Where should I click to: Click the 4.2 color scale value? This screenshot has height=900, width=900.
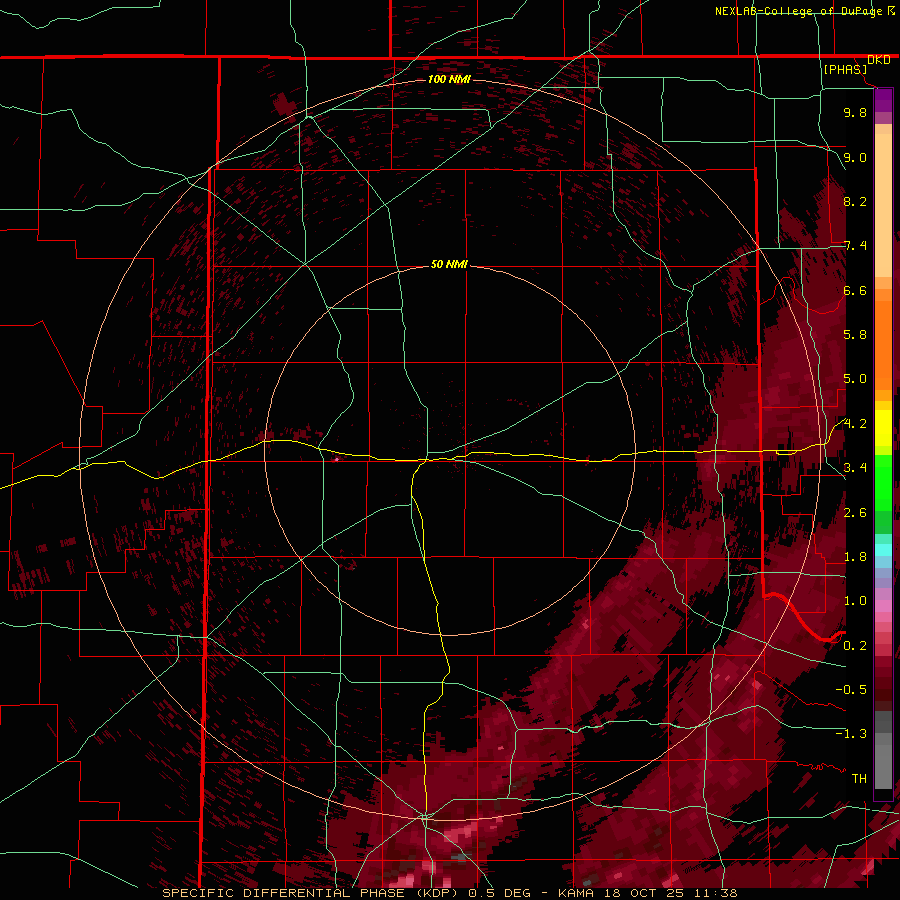point(855,424)
